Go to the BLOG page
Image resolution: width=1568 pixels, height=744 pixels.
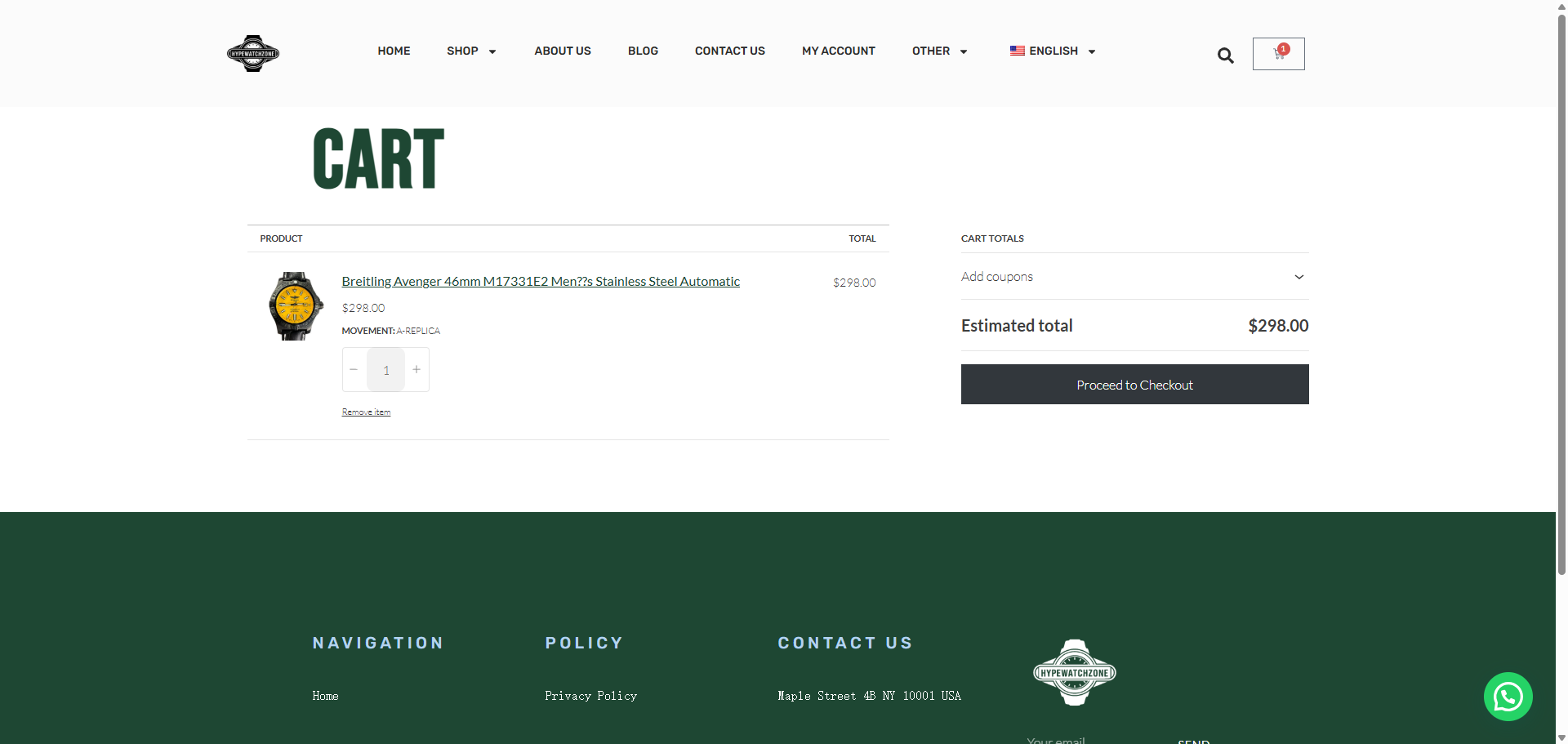coord(643,51)
